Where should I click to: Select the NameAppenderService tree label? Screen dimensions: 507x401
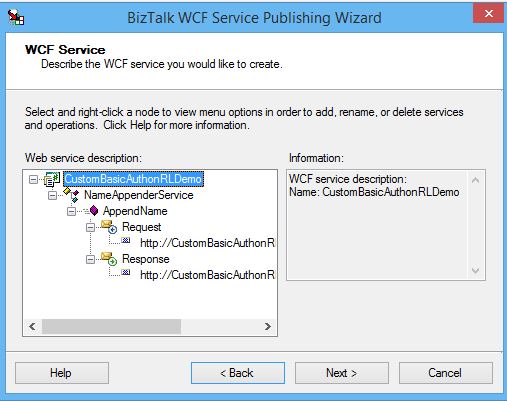(x=139, y=195)
